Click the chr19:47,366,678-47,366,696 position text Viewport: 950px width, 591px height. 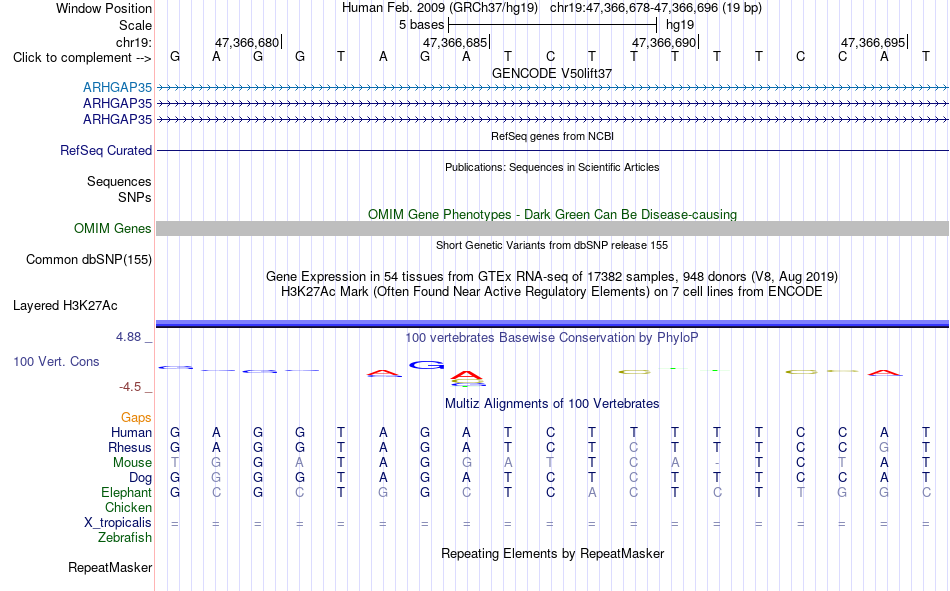[x=634, y=8]
